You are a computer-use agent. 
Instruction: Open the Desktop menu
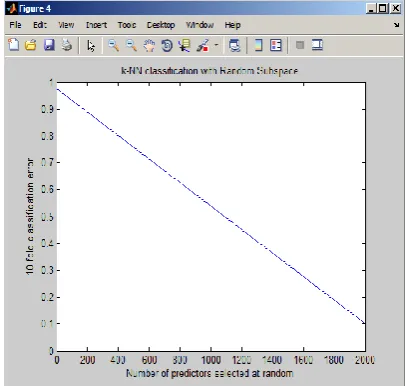(161, 25)
